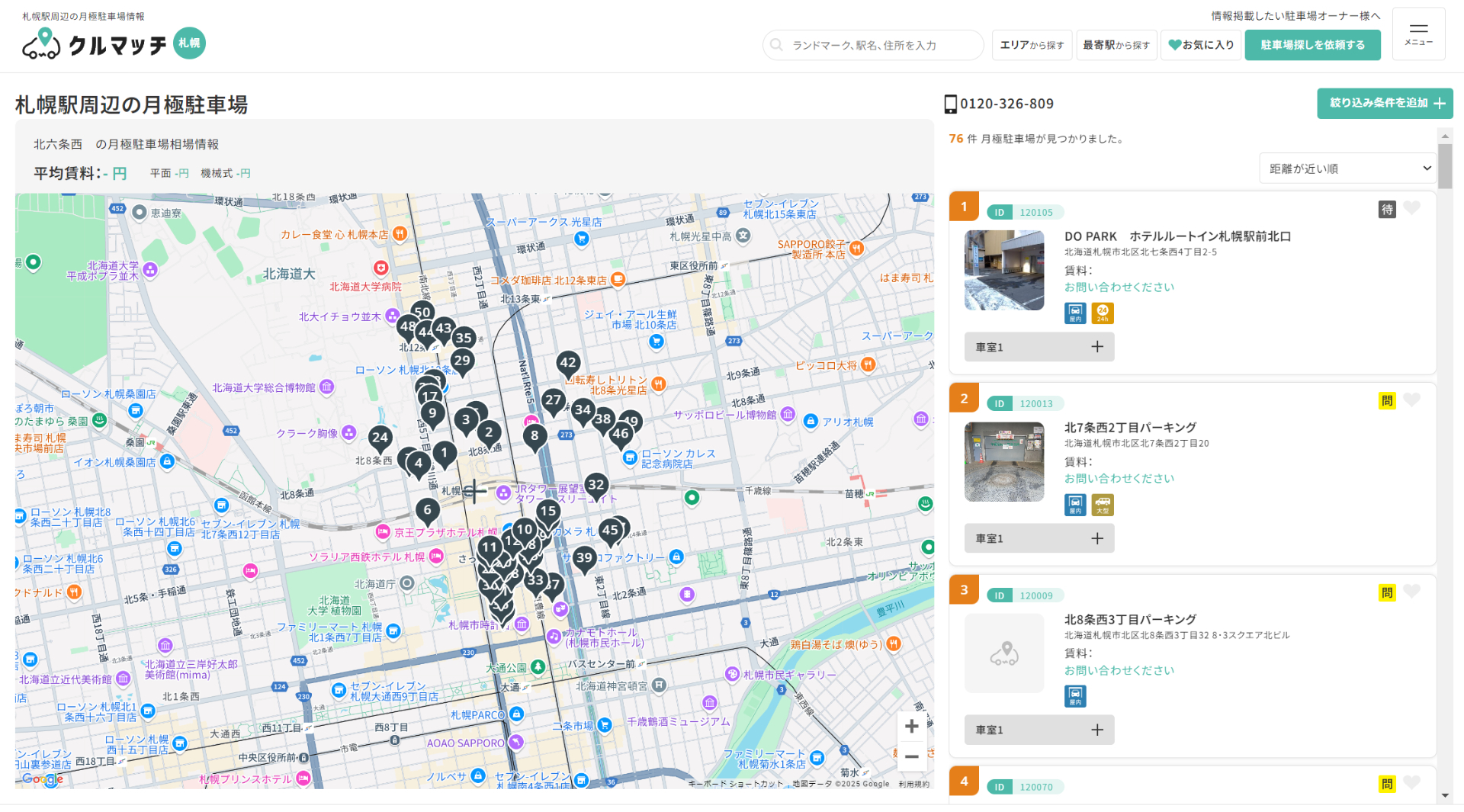This screenshot has height=812, width=1464.
Task: Open 最寄駅から探す menu
Action: 1116,45
